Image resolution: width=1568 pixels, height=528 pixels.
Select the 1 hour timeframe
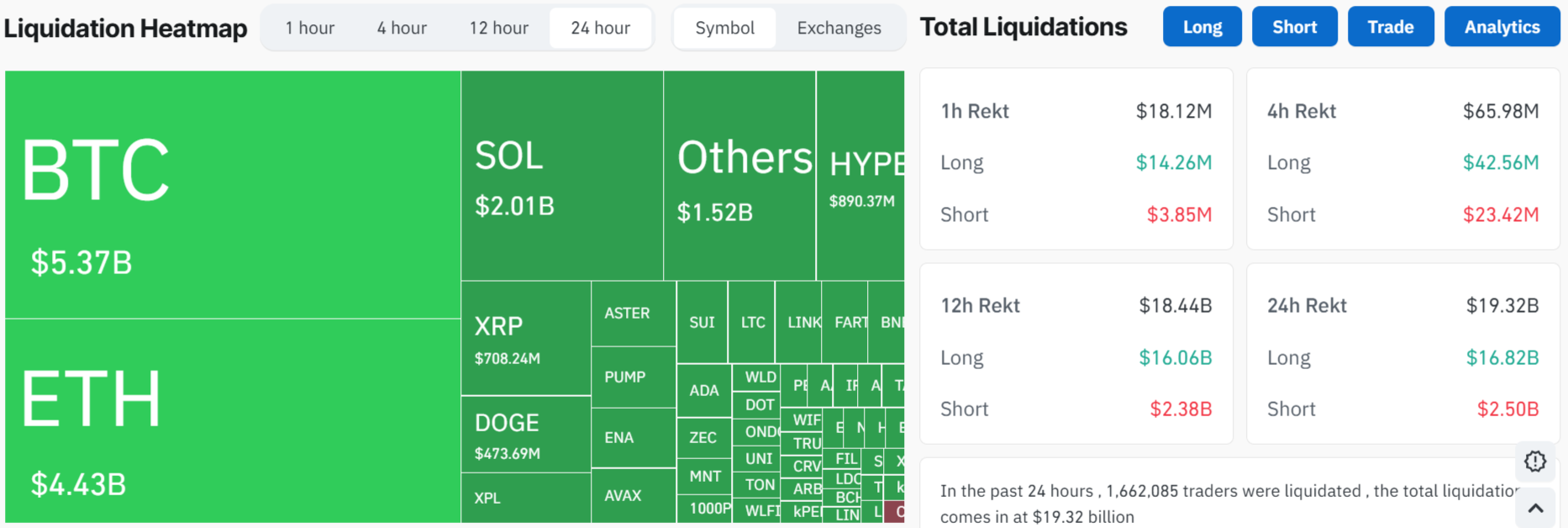pos(309,28)
